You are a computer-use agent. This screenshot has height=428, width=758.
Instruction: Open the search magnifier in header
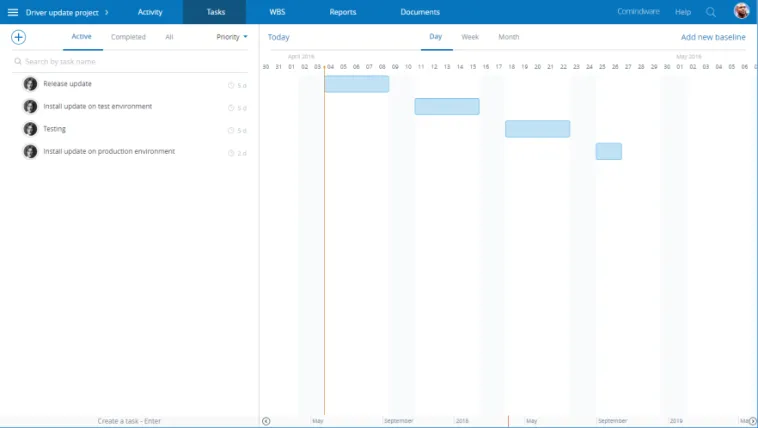[711, 12]
